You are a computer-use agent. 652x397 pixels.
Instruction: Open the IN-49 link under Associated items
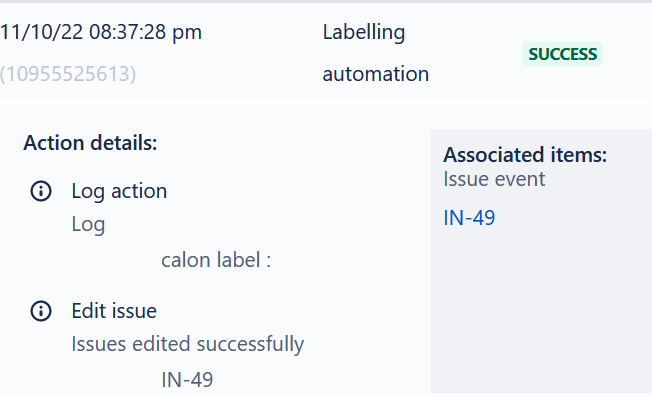tap(469, 218)
